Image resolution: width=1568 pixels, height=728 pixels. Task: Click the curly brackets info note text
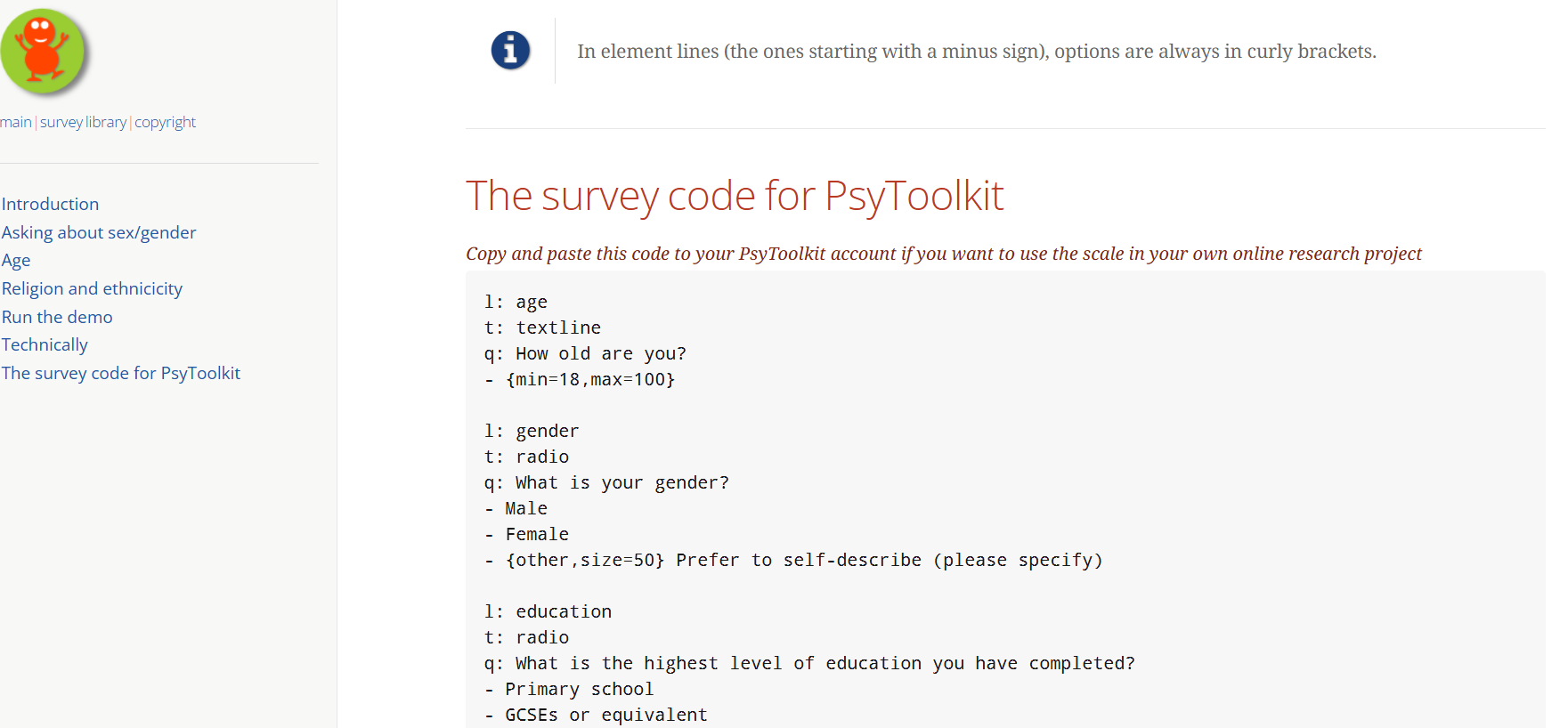(x=976, y=52)
